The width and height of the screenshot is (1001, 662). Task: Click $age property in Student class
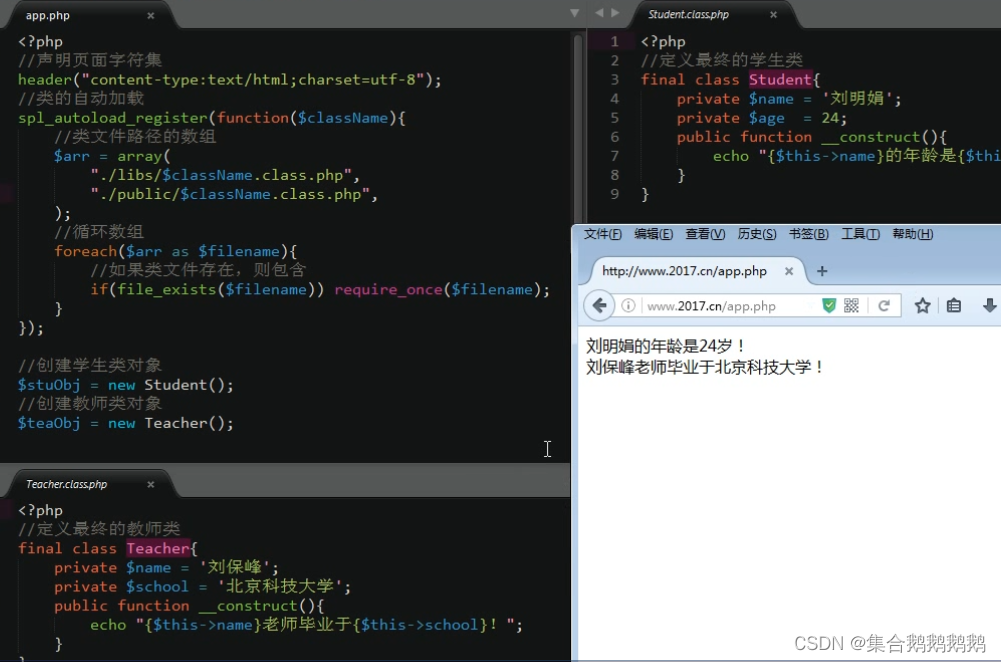point(767,118)
